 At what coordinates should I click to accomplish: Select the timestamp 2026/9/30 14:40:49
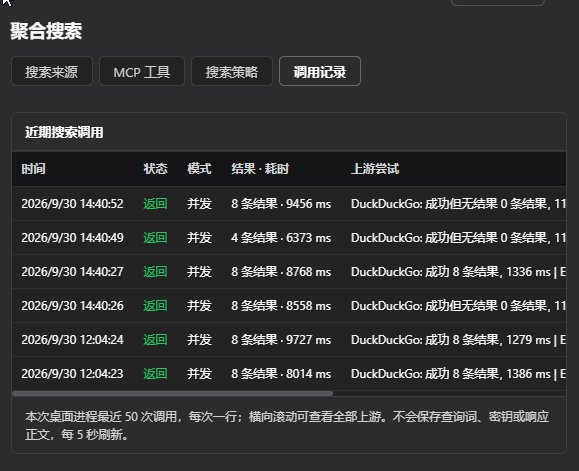tap(72, 238)
